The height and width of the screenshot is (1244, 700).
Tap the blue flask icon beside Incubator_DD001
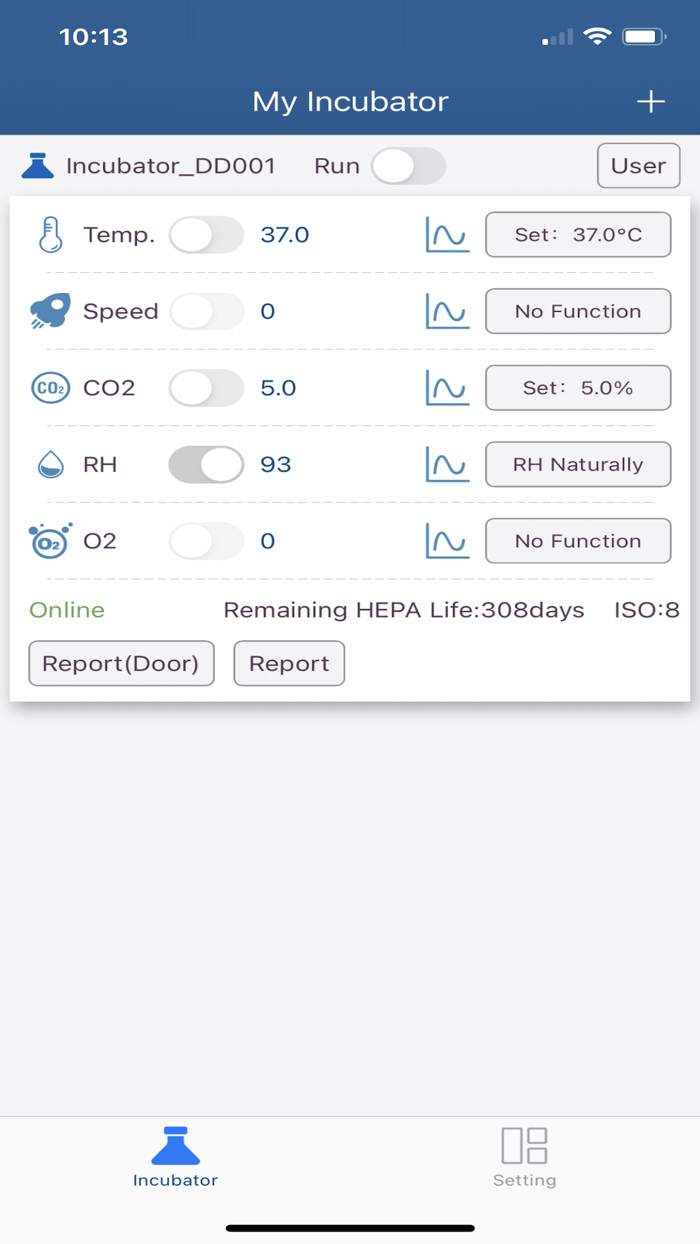pos(38,166)
